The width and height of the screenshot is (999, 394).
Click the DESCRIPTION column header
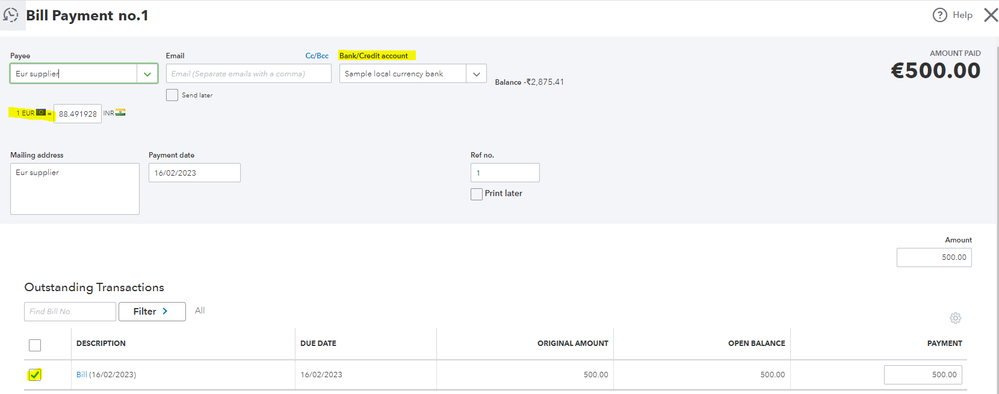click(x=101, y=344)
